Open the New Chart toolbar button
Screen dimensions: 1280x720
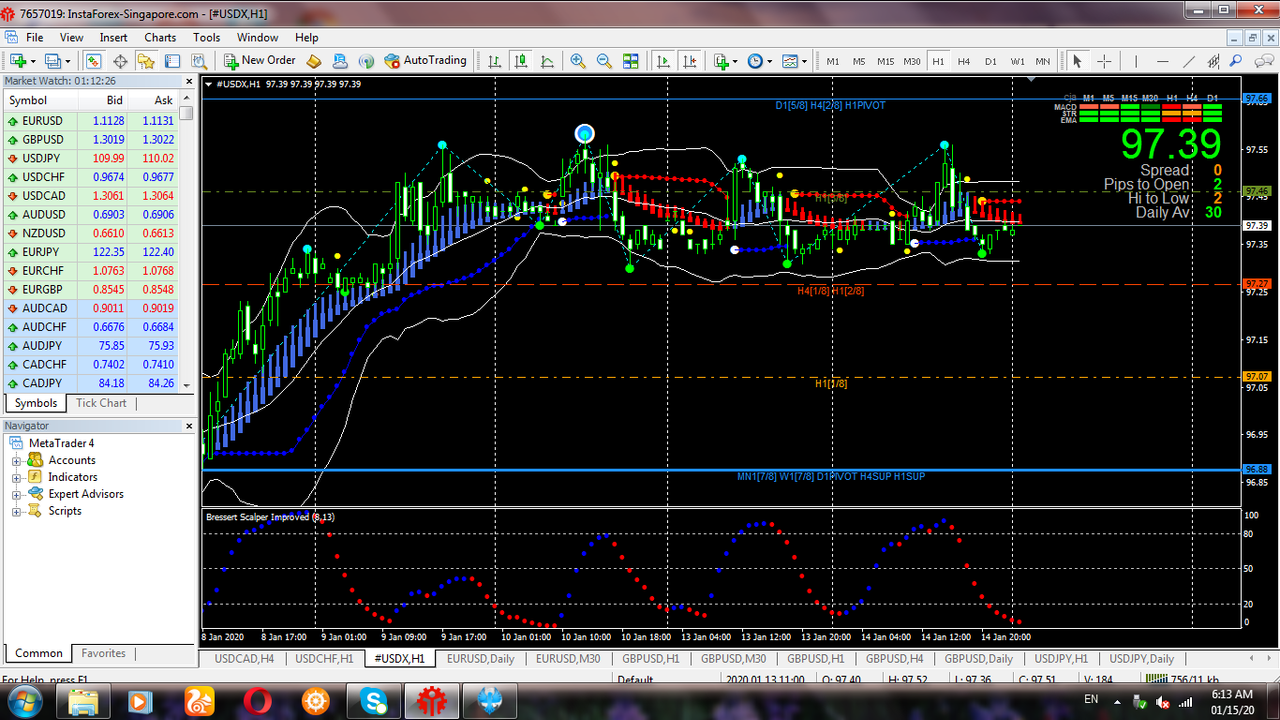[17, 61]
